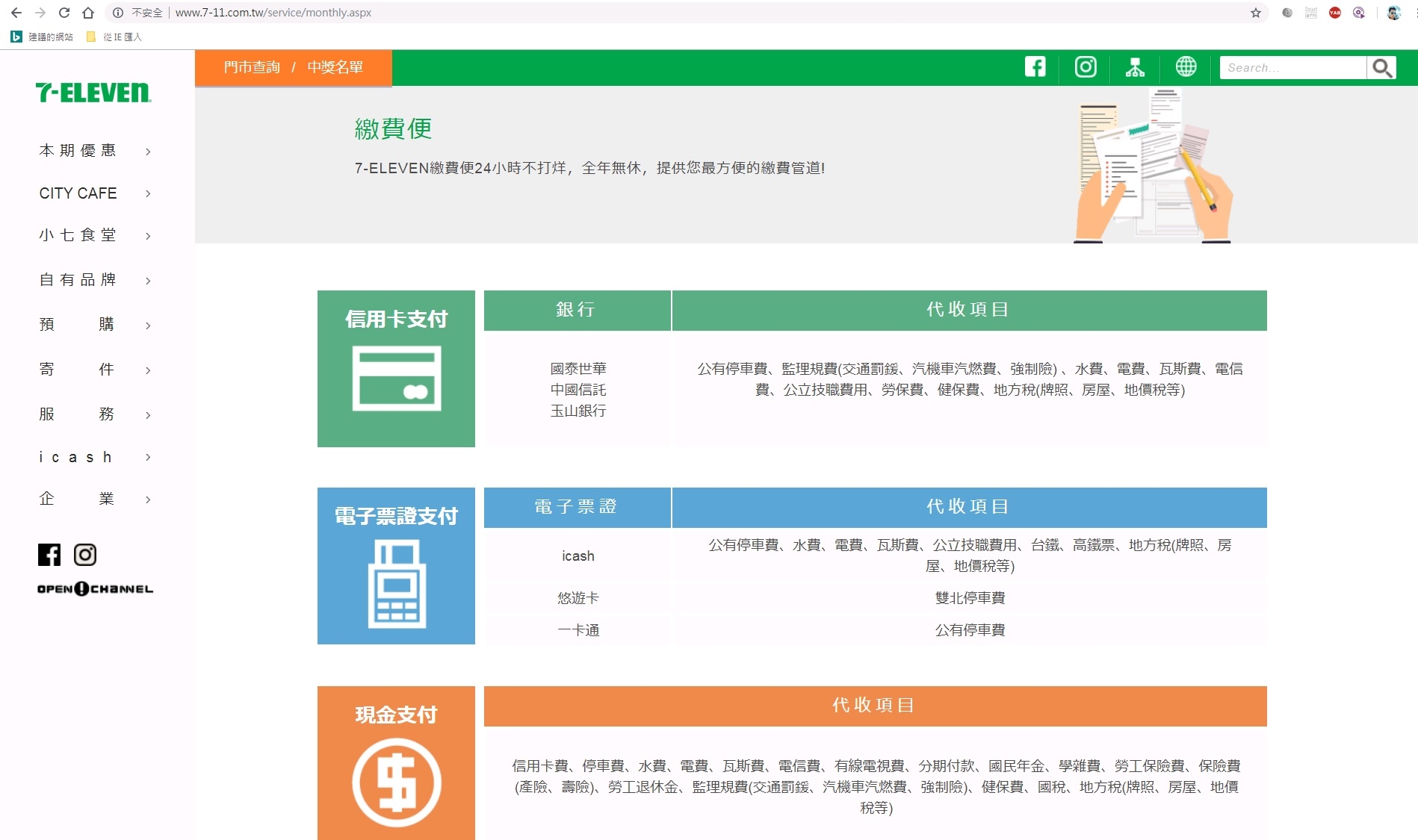The image size is (1418, 840).
Task: Open the browser home page icon
Action: 88,13
